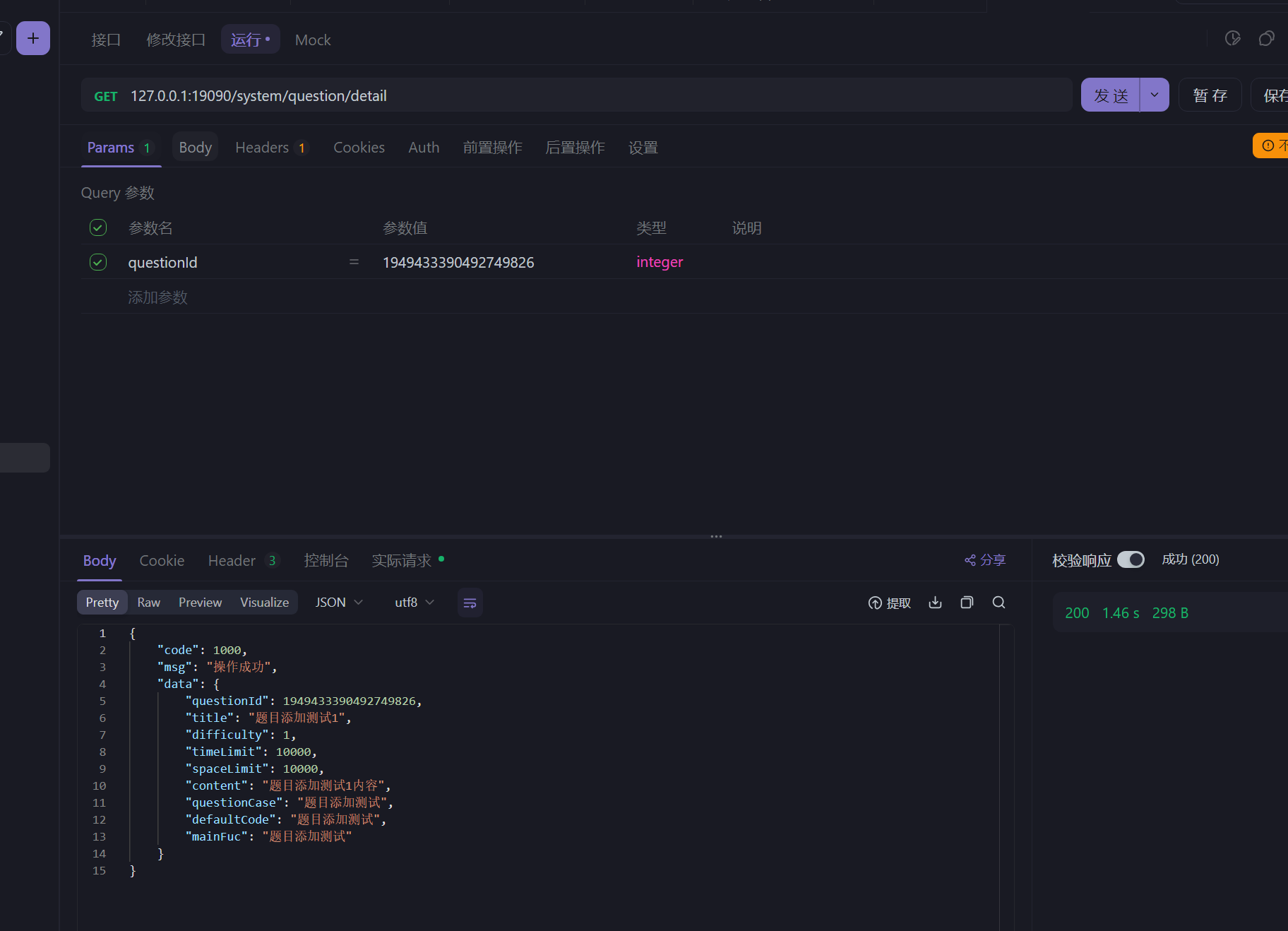Select Raw view mode
Viewport: 1288px width, 931px height.
(149, 603)
